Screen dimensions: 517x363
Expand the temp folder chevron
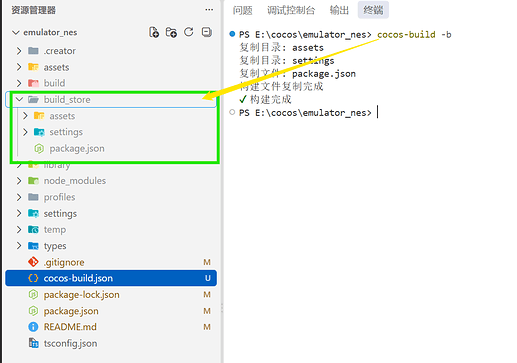pyautogui.click(x=19, y=229)
